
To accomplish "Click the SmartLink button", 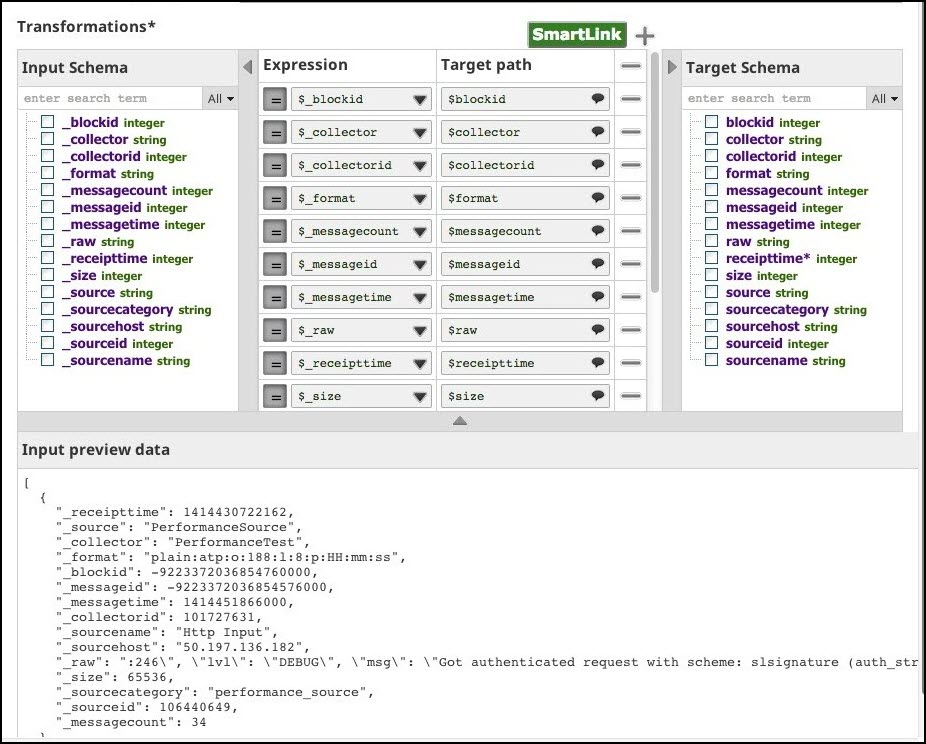I will pos(577,33).
